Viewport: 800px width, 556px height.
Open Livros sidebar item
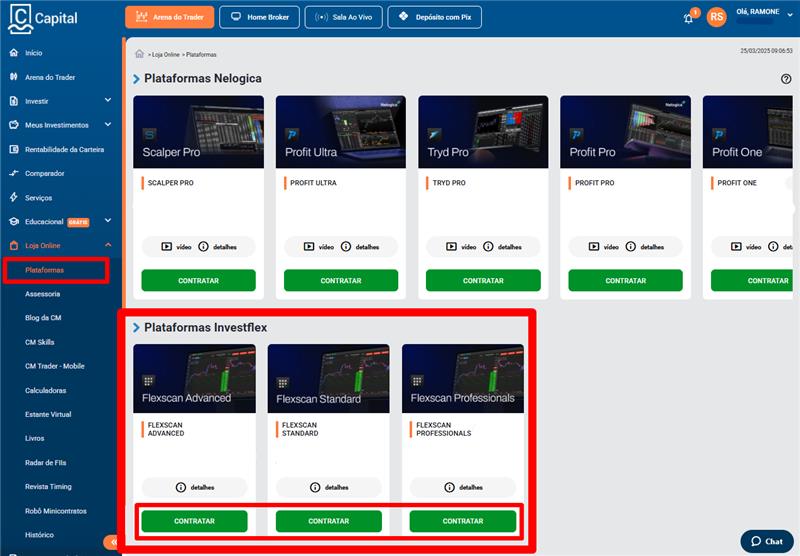click(x=34, y=438)
